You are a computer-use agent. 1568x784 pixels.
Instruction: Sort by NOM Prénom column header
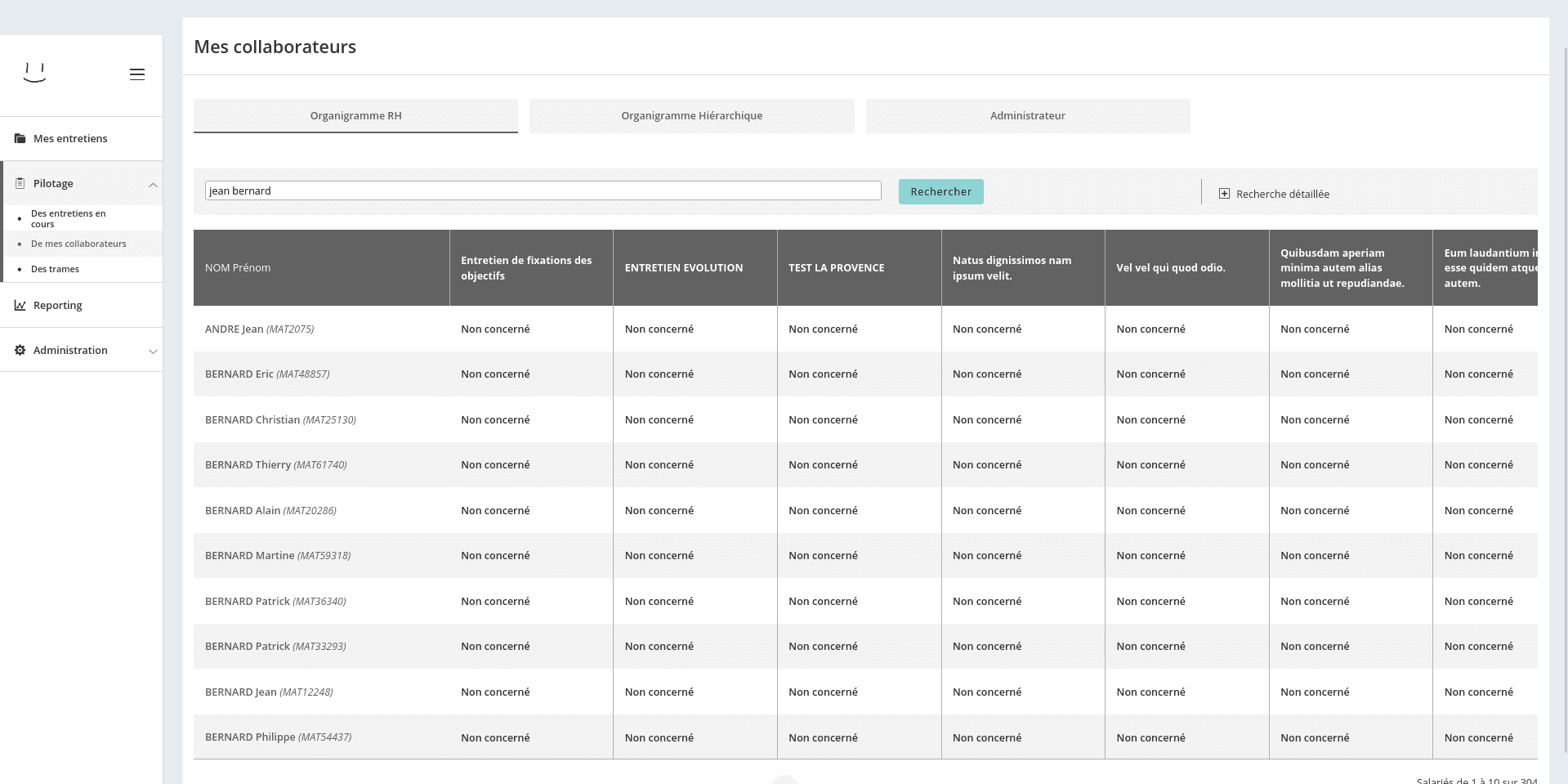pyautogui.click(x=238, y=267)
